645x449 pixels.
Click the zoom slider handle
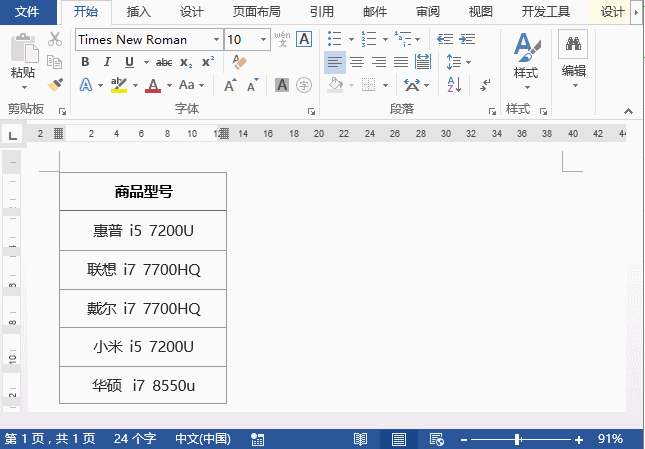click(x=517, y=439)
